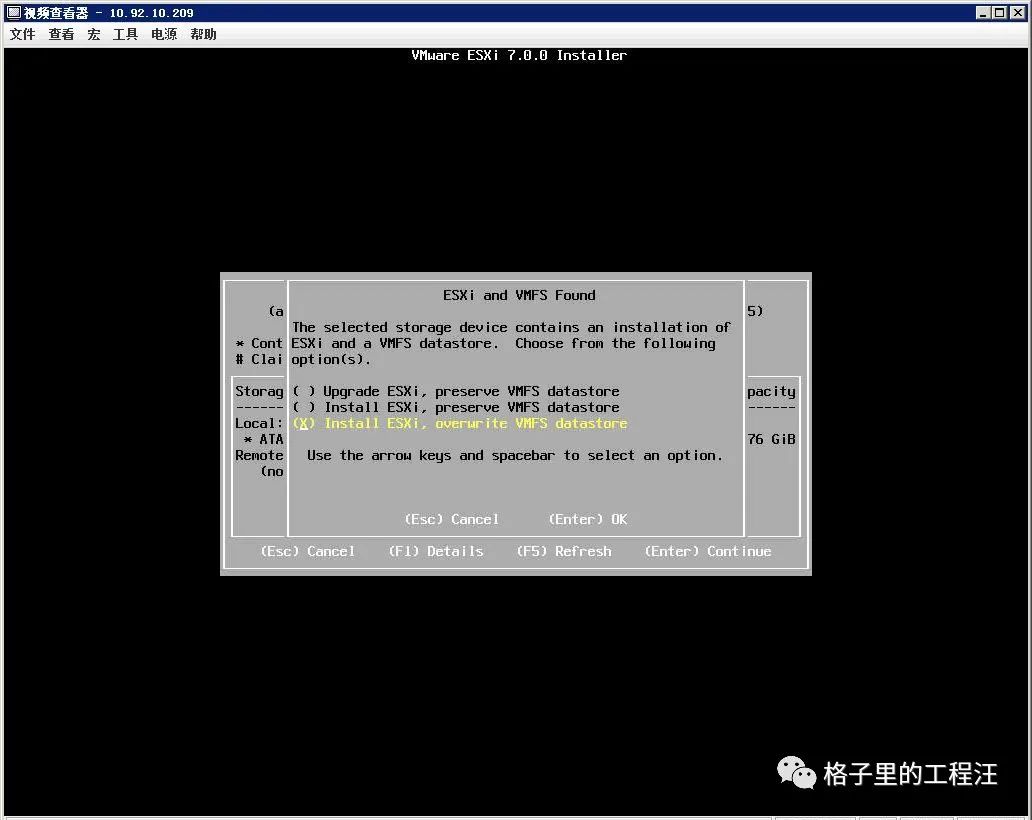Click the 'Local:' storage label
The width and height of the screenshot is (1032, 820).
point(259,423)
